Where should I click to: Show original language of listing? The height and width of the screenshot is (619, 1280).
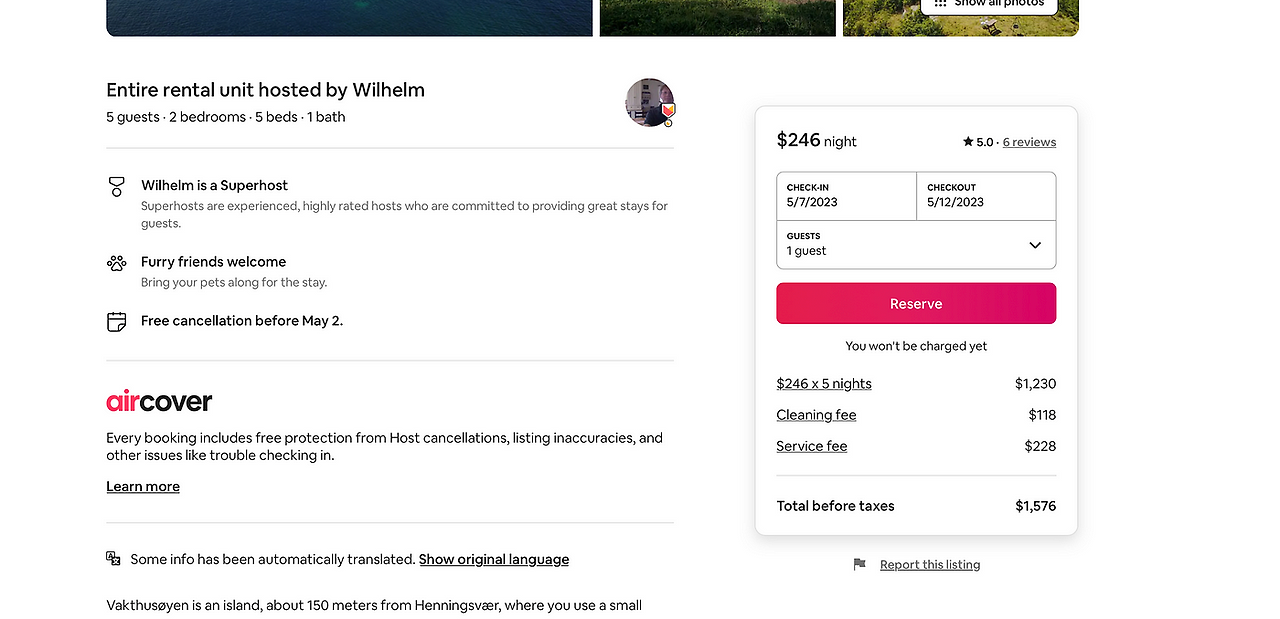[x=494, y=560]
